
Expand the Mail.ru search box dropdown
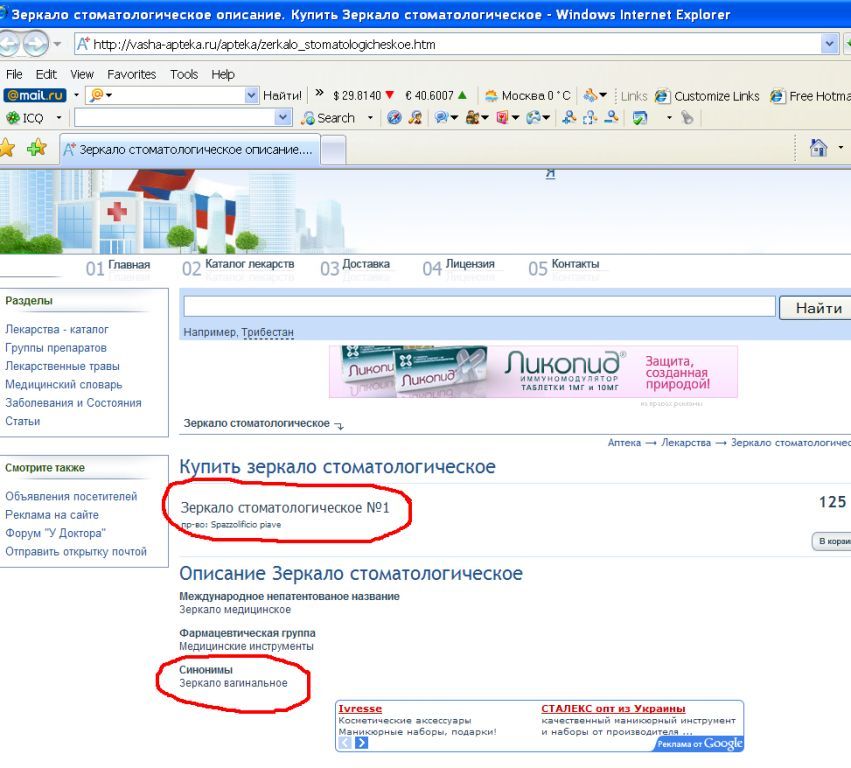tap(252, 96)
